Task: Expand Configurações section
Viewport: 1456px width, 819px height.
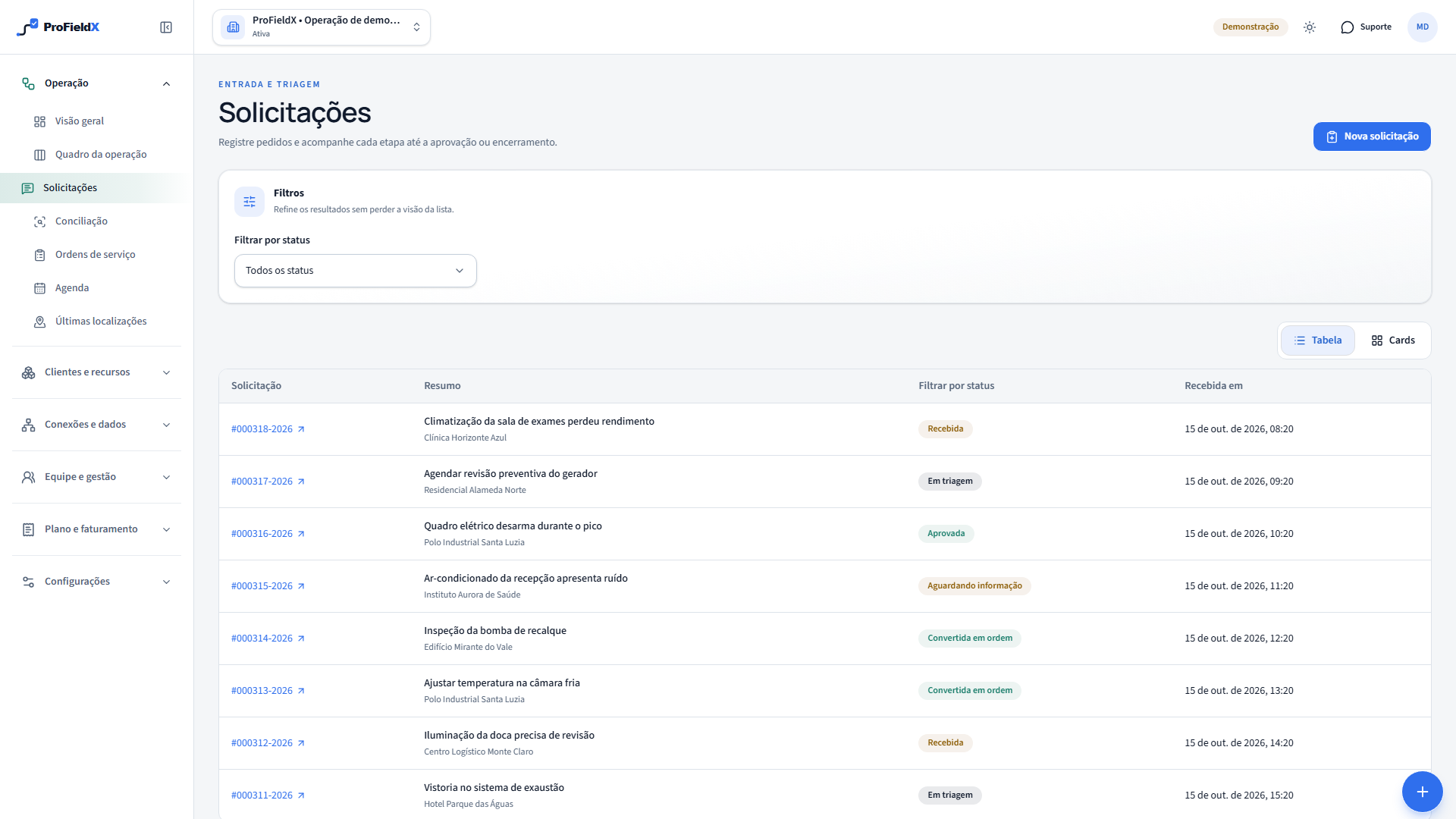Action: pos(97,582)
